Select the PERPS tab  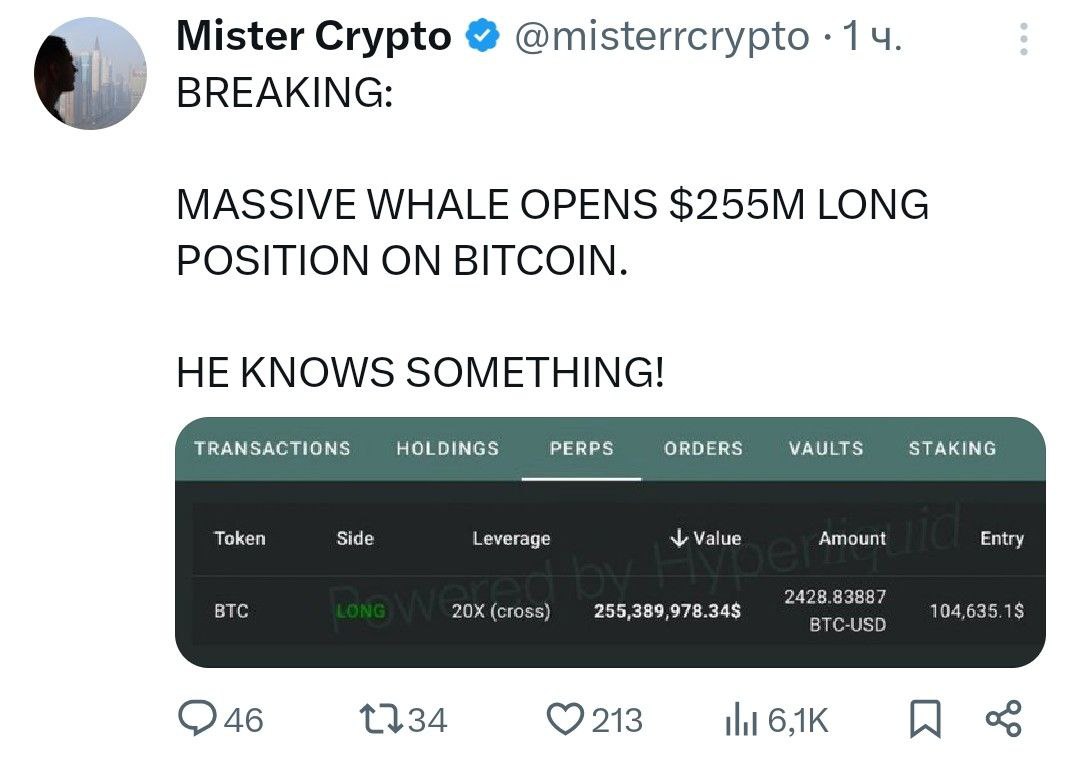click(x=581, y=448)
